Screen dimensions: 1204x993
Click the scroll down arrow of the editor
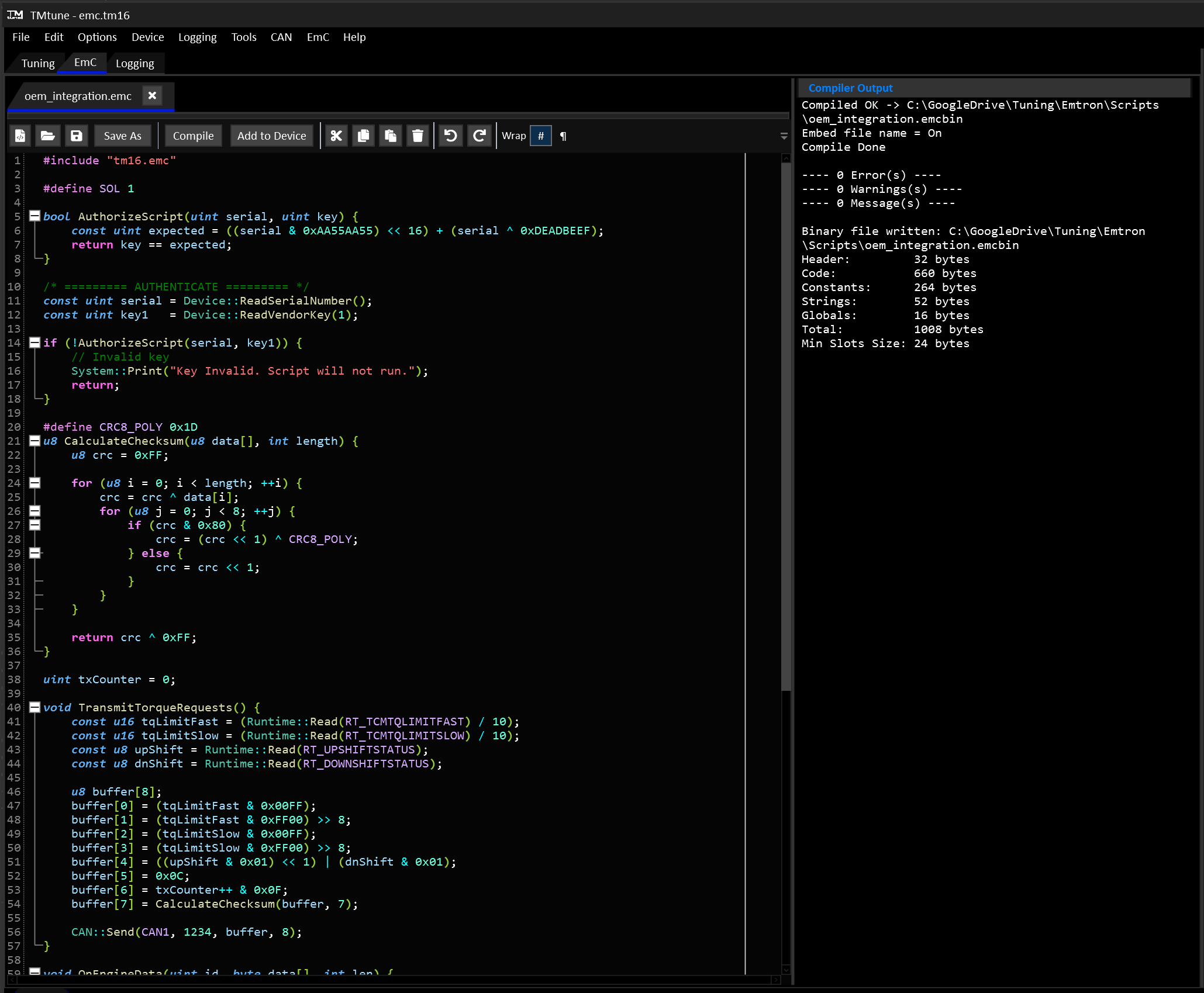[786, 970]
